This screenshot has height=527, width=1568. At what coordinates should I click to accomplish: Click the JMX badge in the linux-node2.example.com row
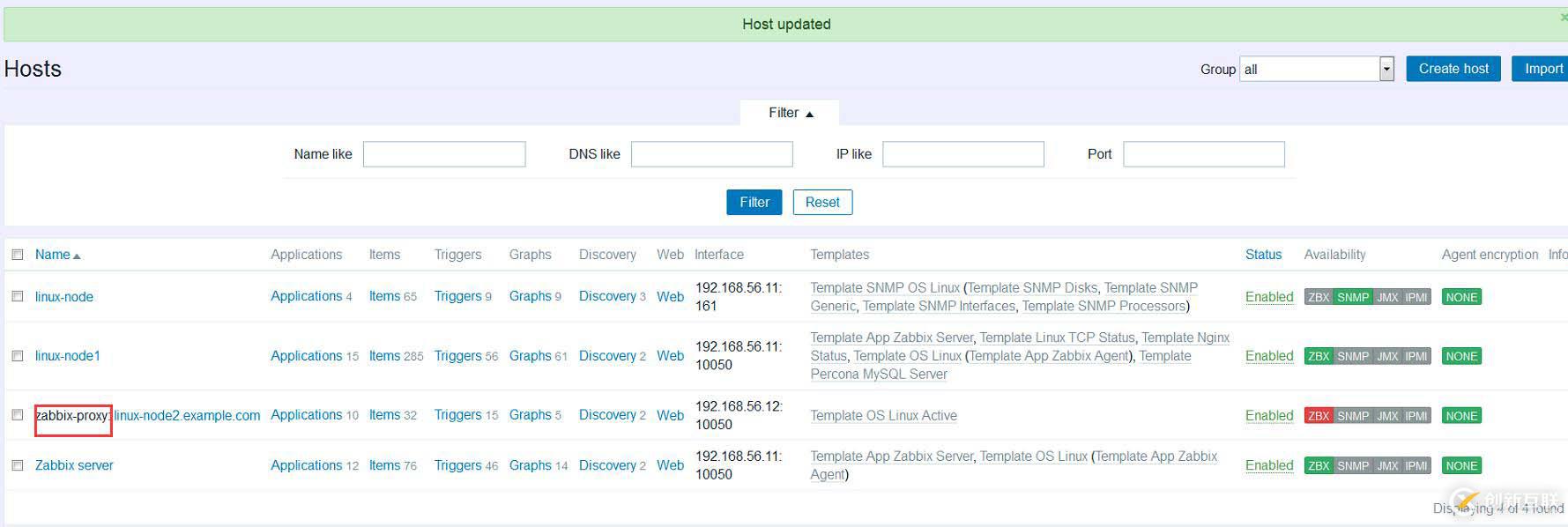[1387, 416]
